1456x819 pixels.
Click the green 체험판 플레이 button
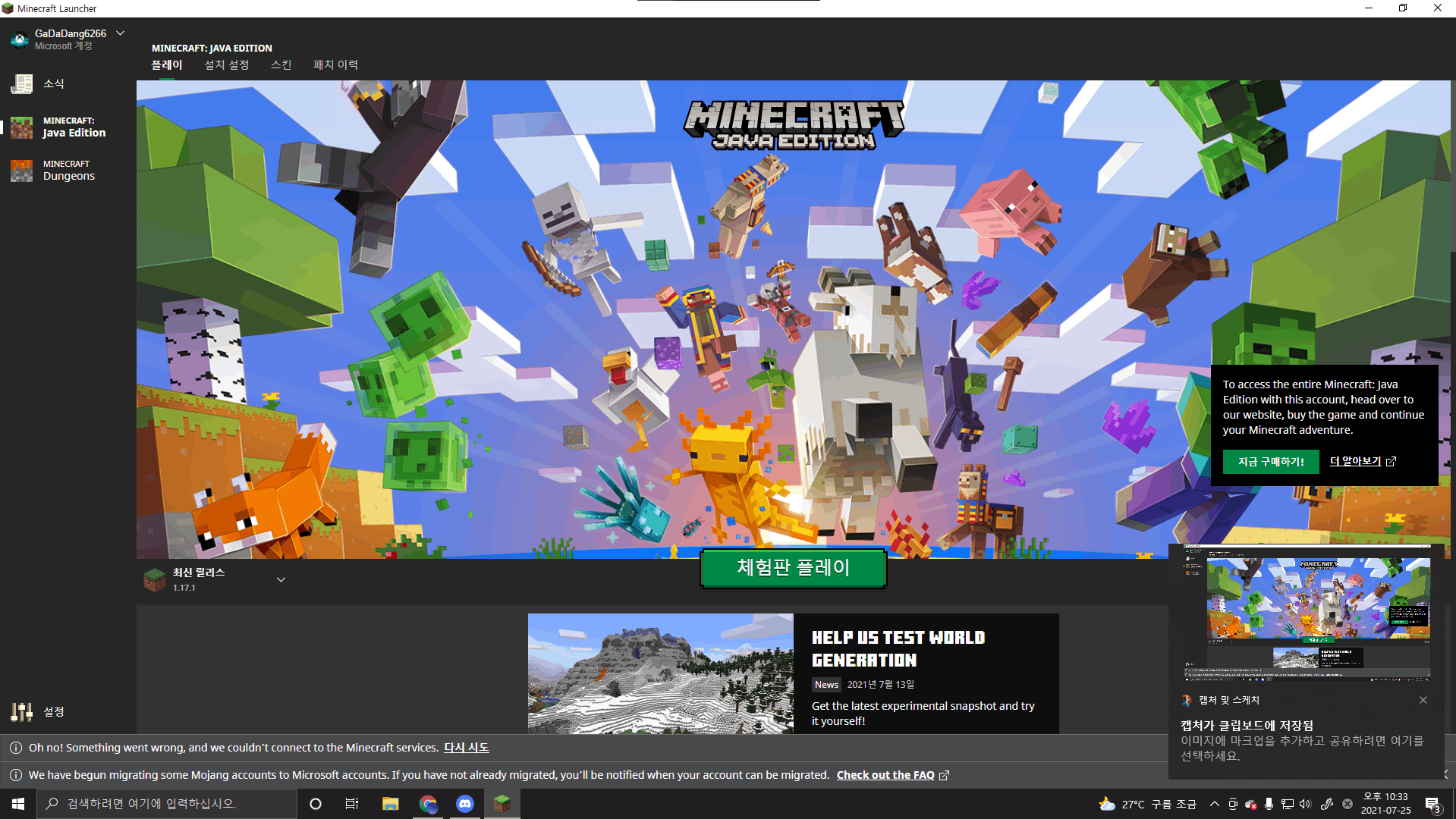(x=794, y=568)
